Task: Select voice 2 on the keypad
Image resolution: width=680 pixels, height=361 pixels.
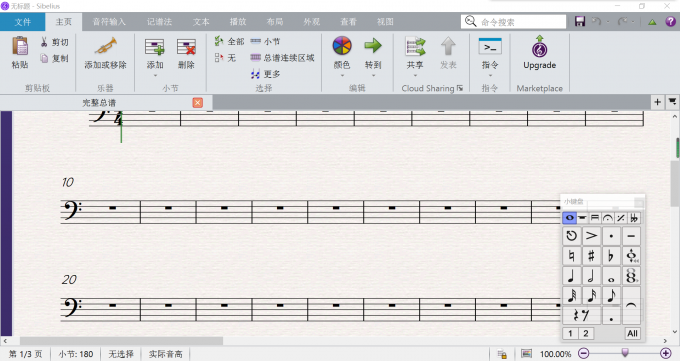Action: tap(586, 333)
